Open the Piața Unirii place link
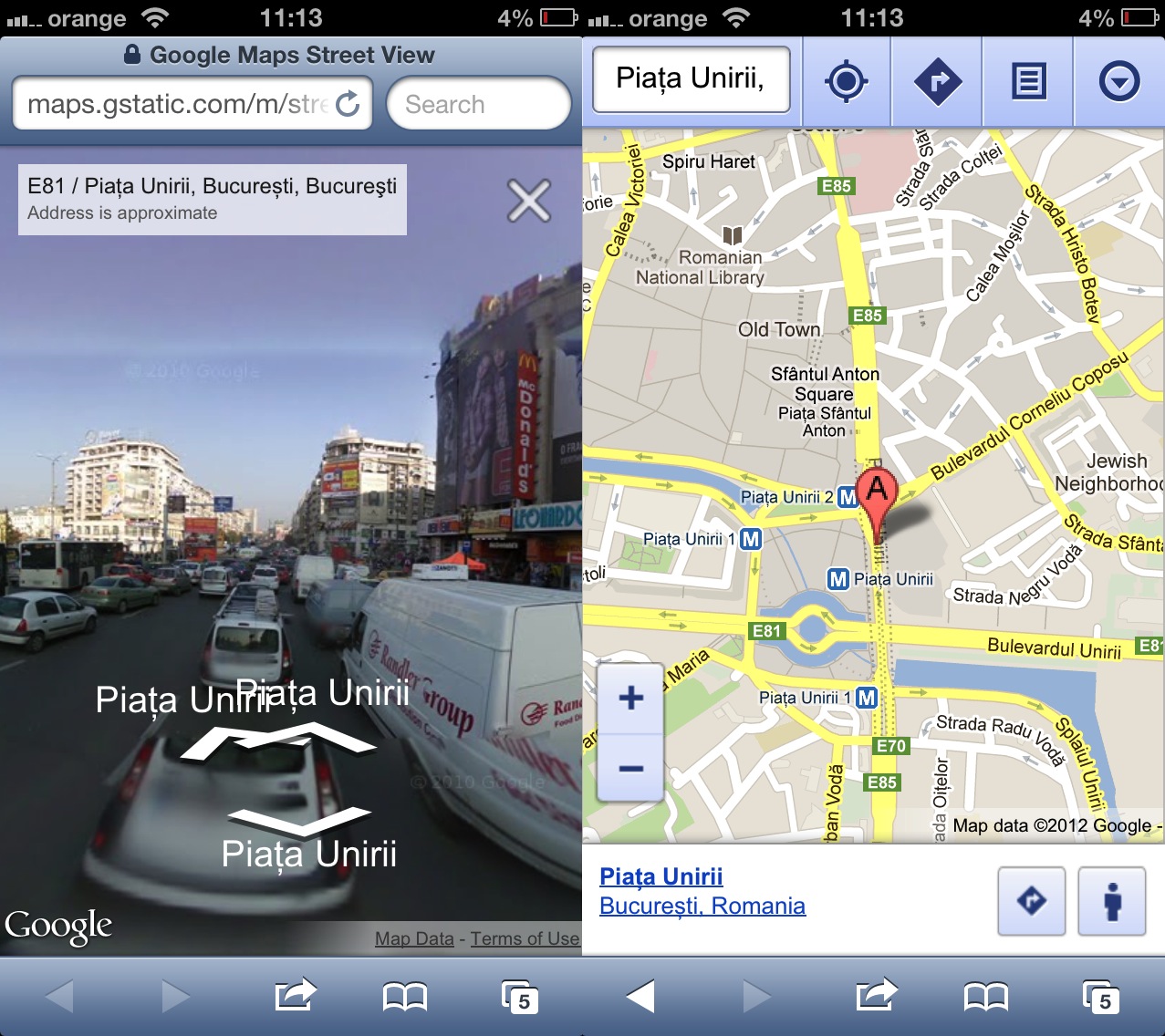1165x1036 pixels. [x=661, y=876]
